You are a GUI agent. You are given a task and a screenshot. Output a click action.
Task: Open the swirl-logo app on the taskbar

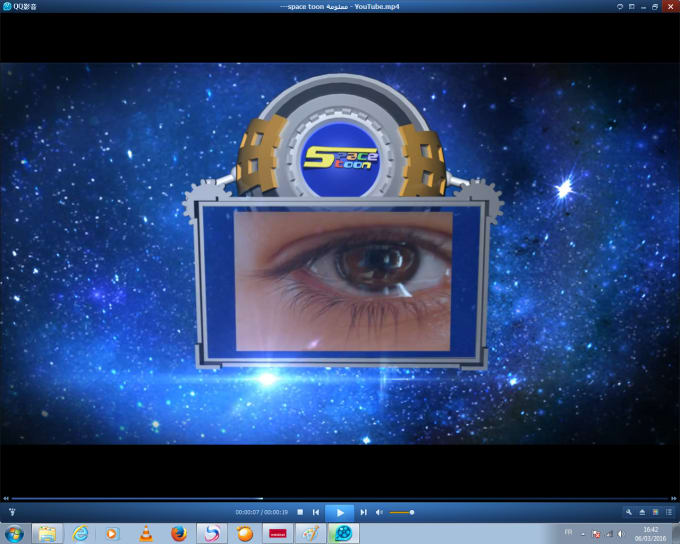(212, 533)
